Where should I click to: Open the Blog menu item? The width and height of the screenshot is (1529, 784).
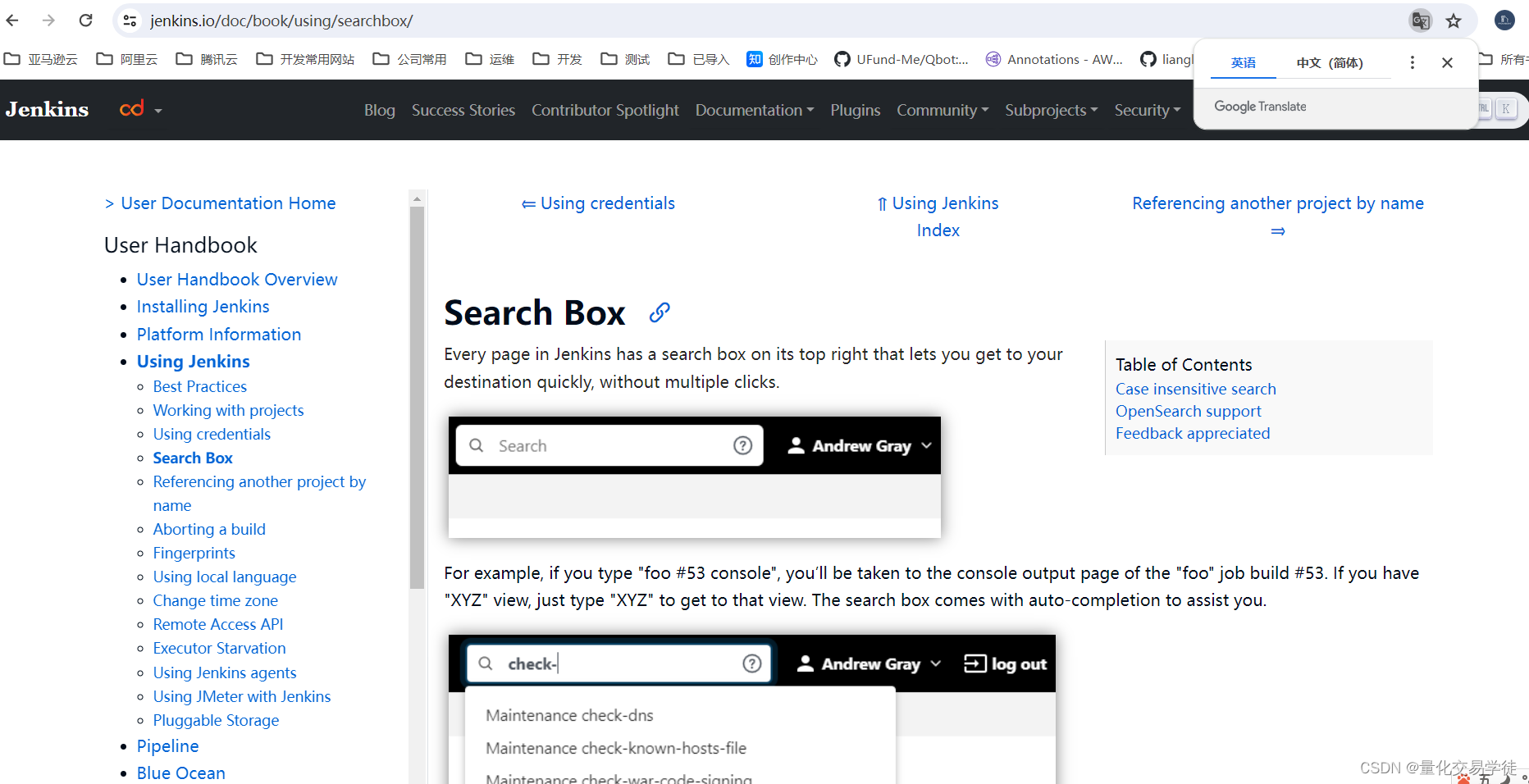pyautogui.click(x=380, y=110)
